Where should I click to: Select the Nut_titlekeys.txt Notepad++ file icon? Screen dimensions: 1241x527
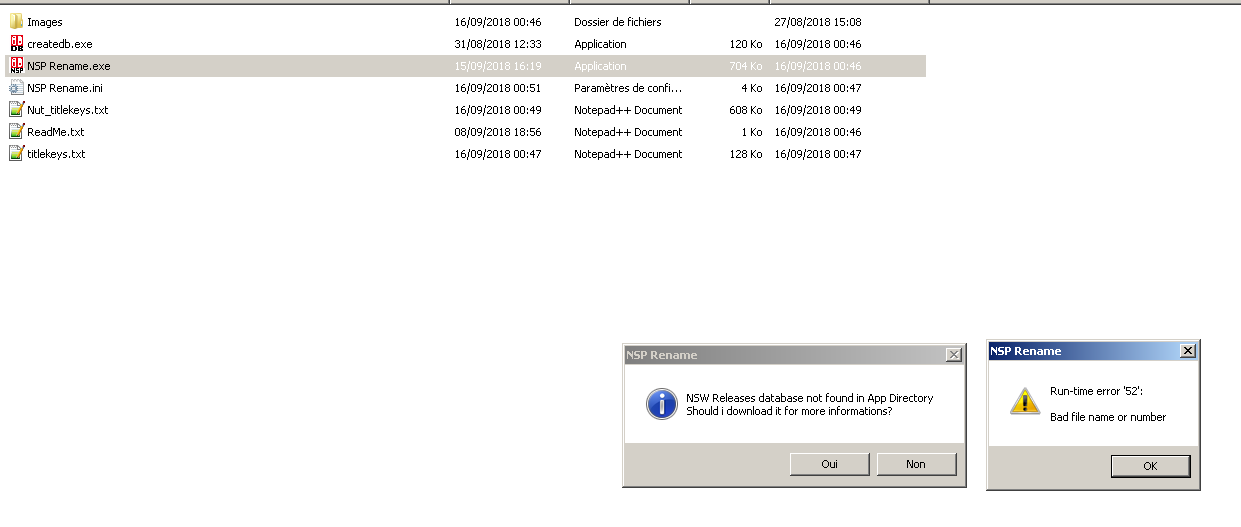point(16,110)
